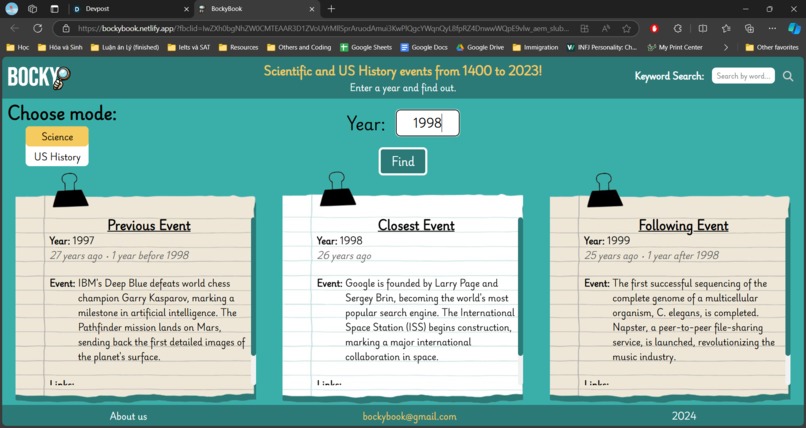The image size is (806, 428).
Task: Click '25 years ago · 1 year after 1998'
Action: [651, 255]
